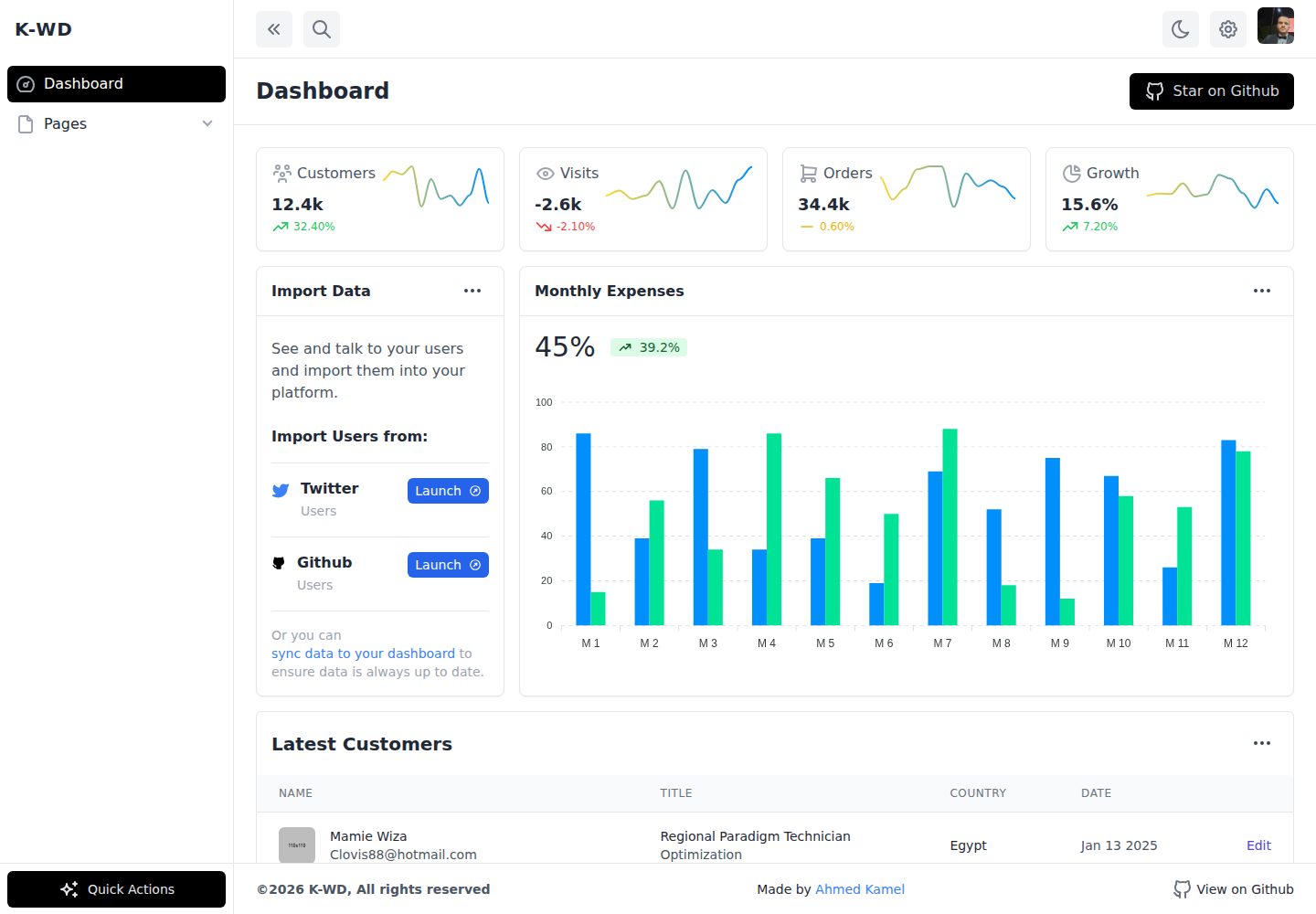Click the Orders sparkline chart
The width and height of the screenshot is (1316, 914).
point(948,186)
